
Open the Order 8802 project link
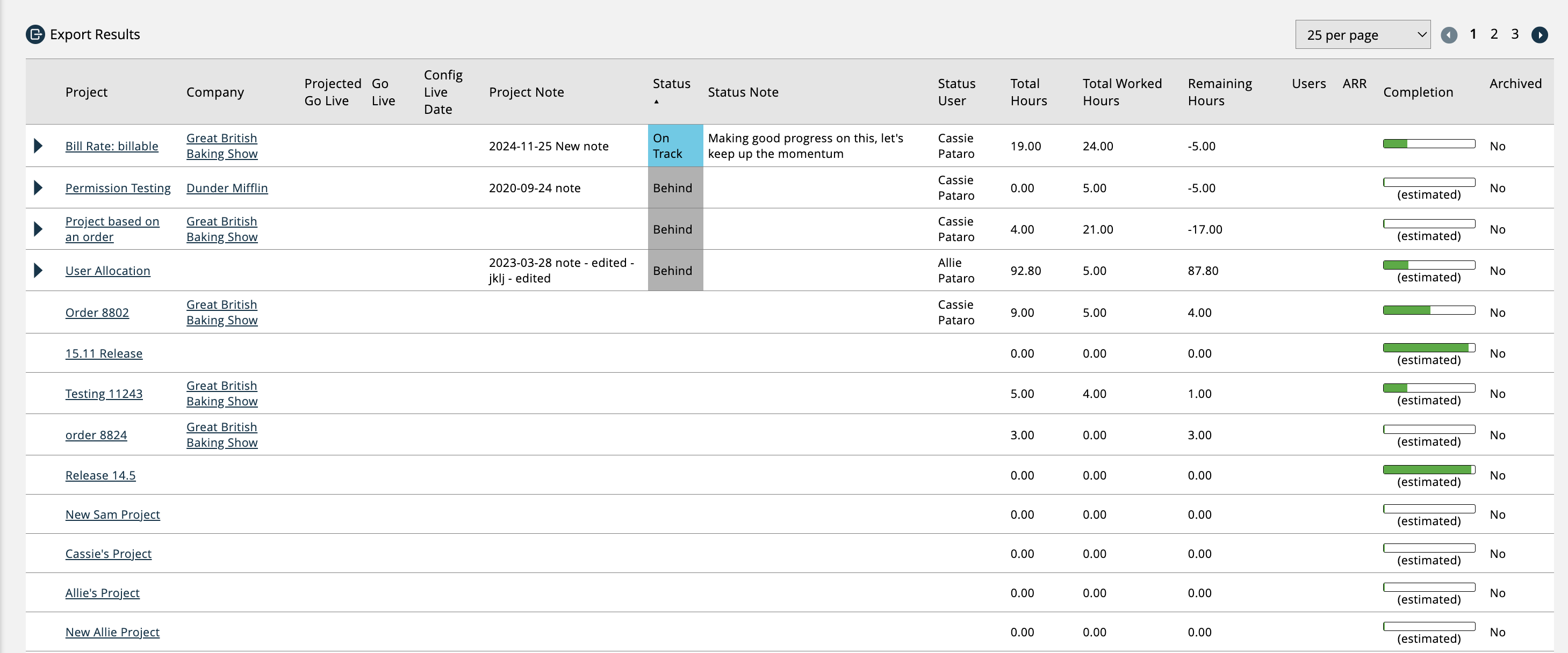[97, 313]
